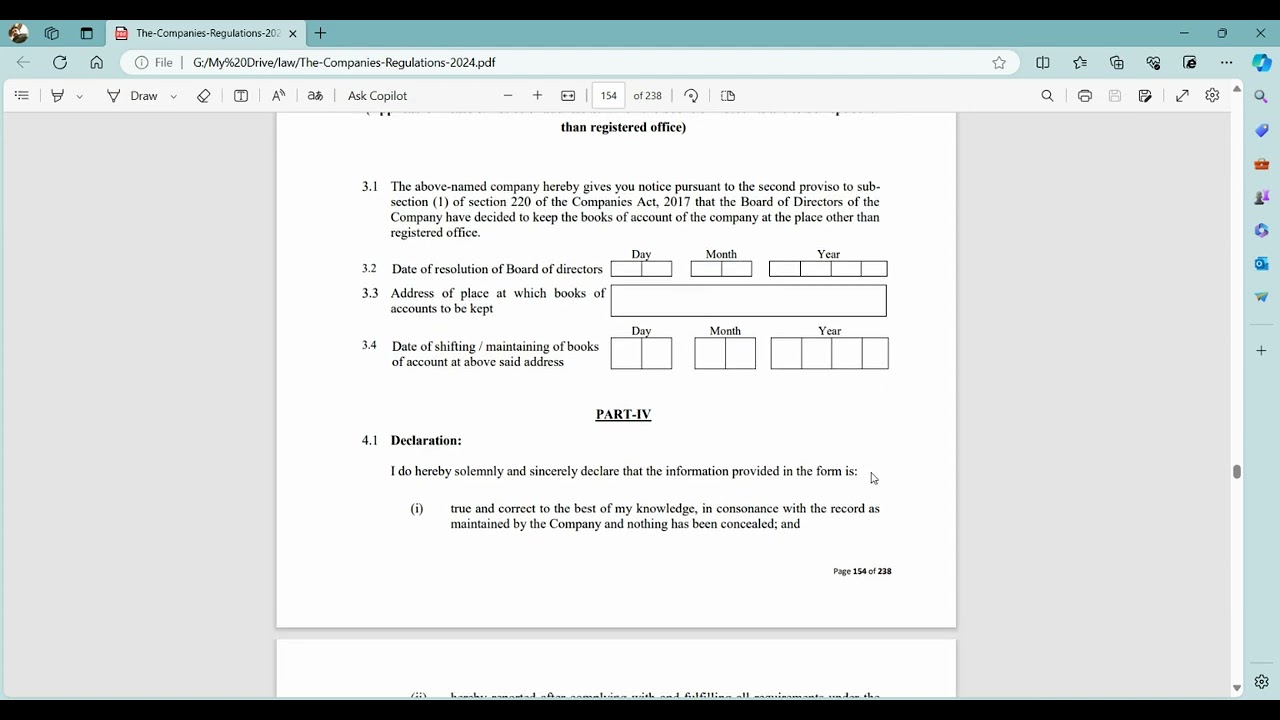Open the Edge extension icon beside essentials
The image size is (1280, 720).
coord(1190,62)
